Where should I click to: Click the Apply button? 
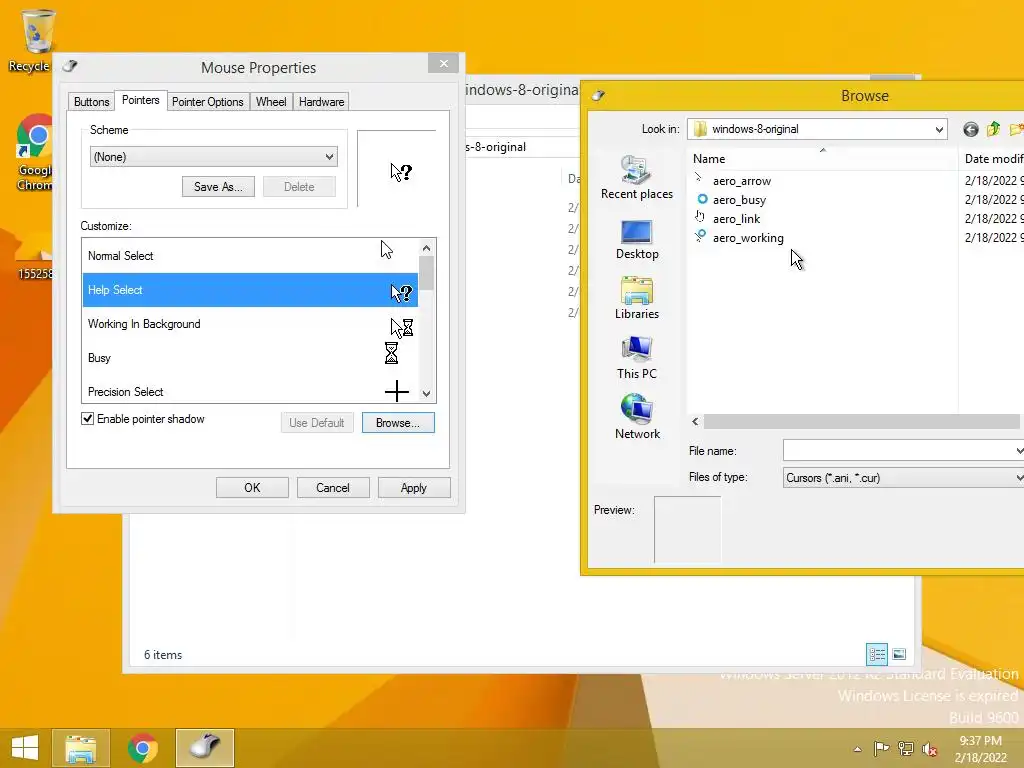(414, 488)
